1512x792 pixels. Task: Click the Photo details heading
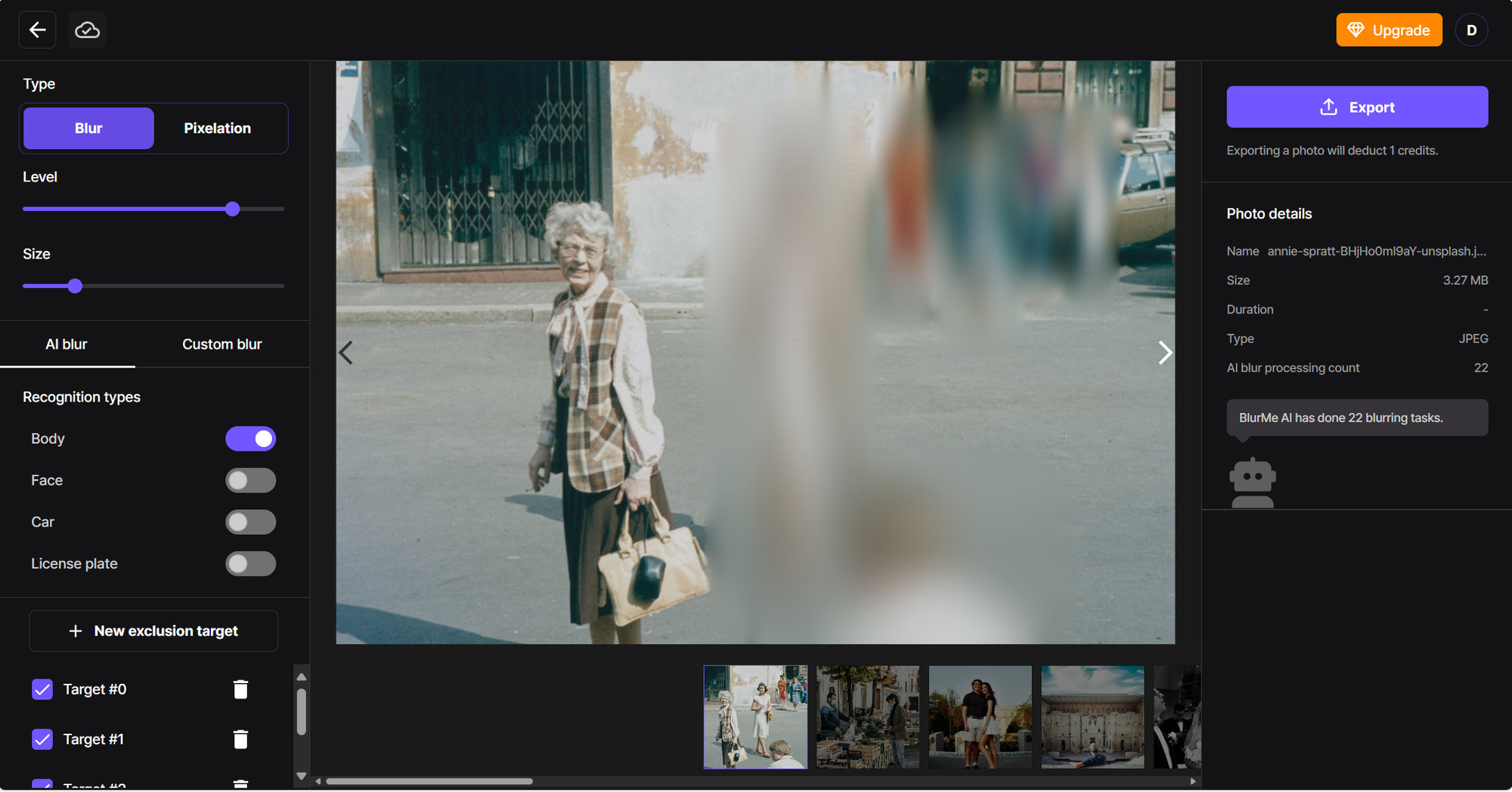tap(1269, 214)
